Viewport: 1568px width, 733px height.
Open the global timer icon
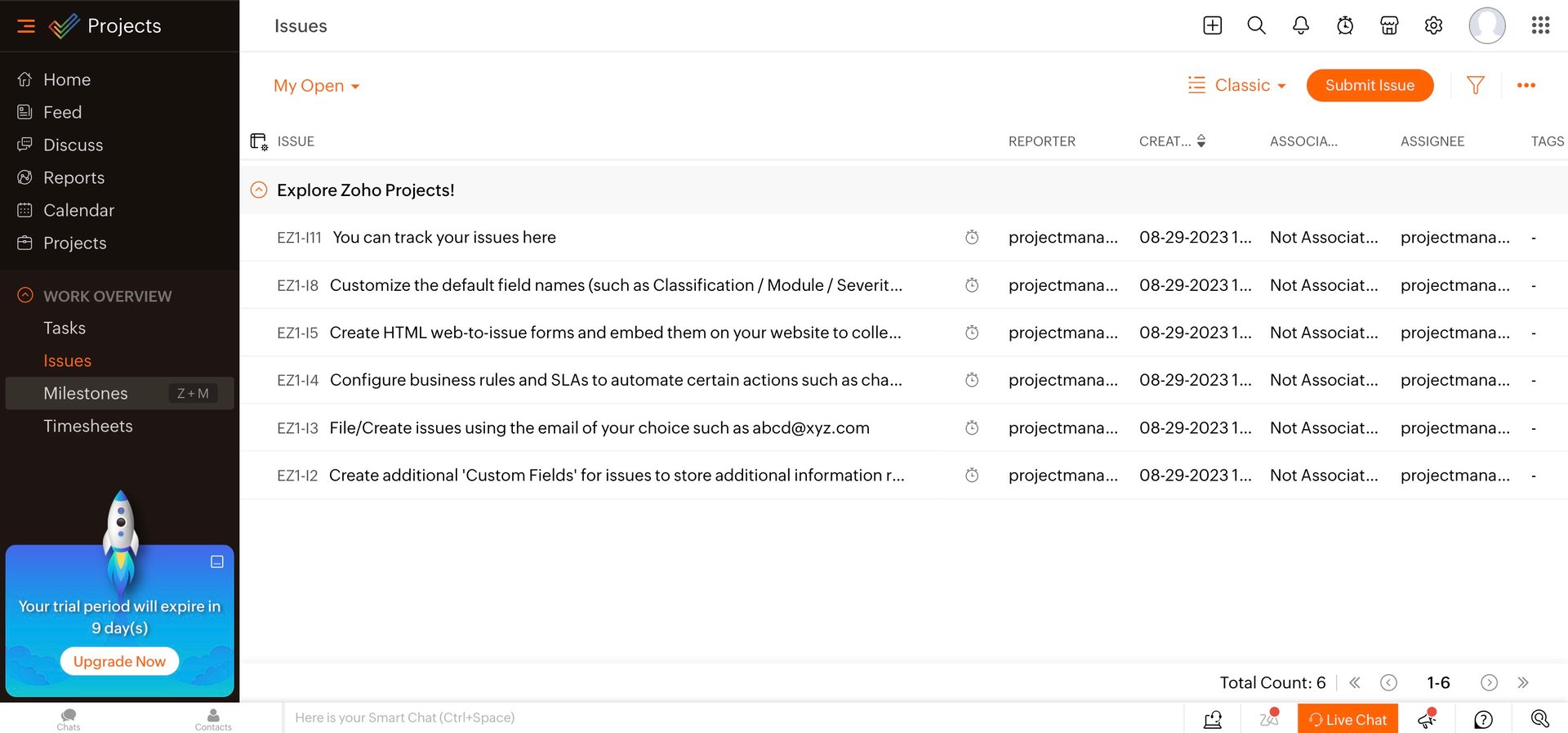(1345, 26)
